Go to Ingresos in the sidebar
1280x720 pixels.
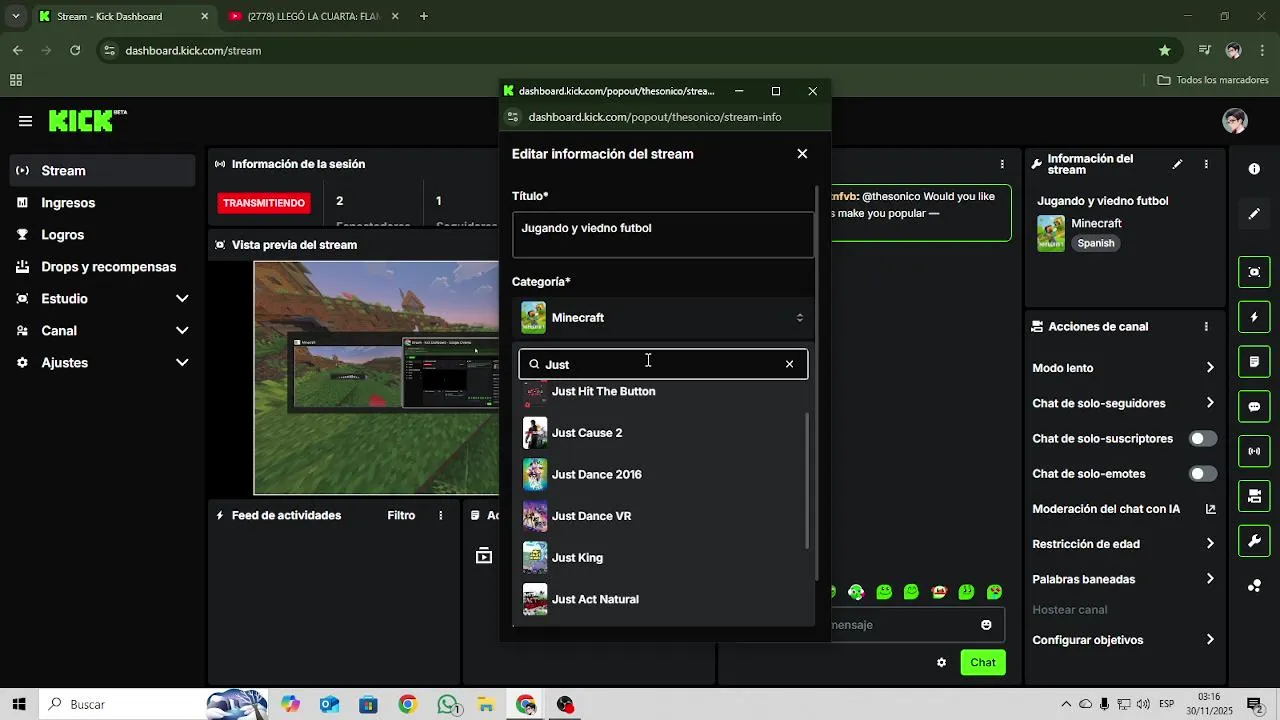click(x=102, y=203)
